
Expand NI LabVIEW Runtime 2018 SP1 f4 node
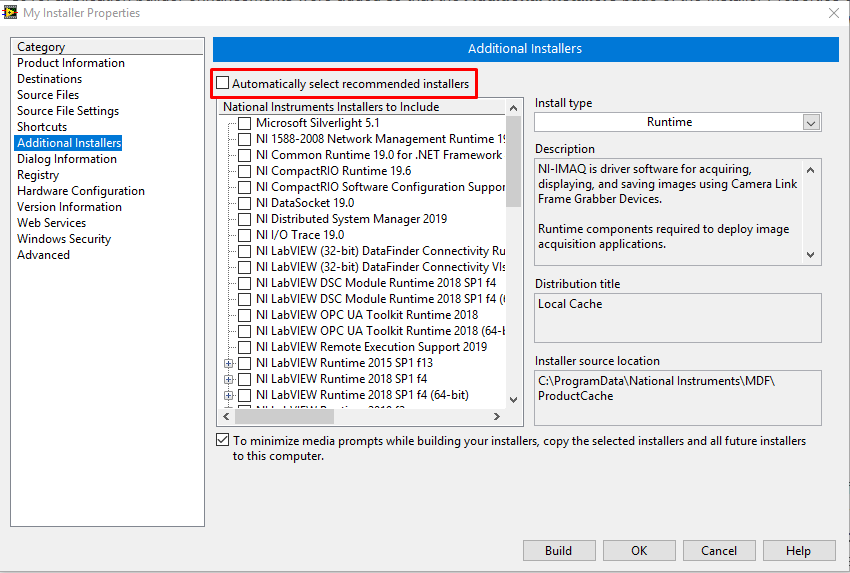(x=228, y=379)
